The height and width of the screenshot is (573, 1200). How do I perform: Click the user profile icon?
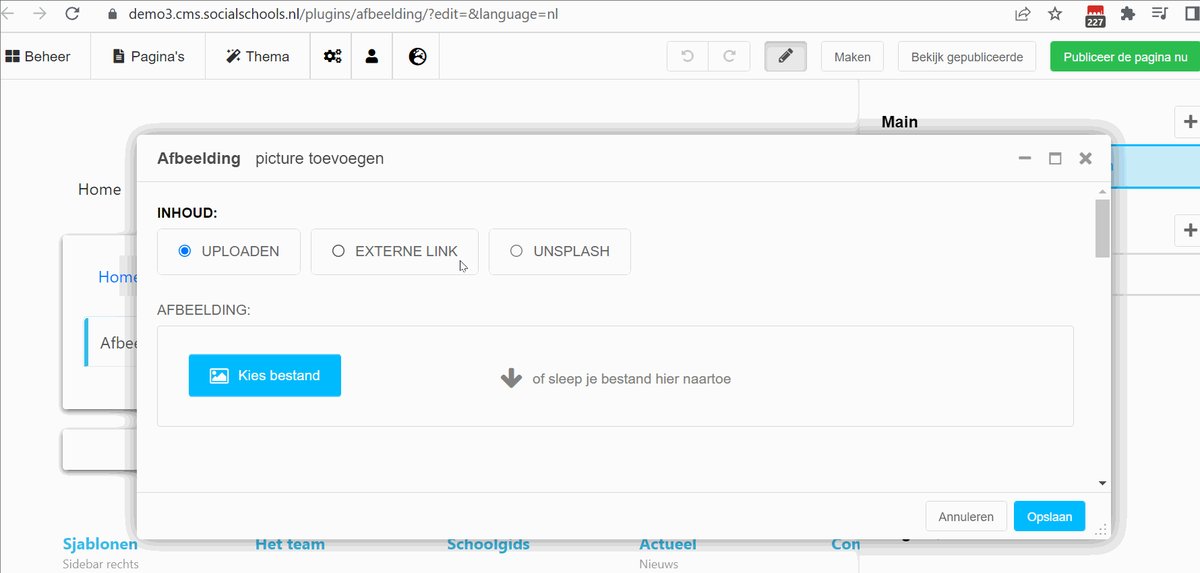[x=372, y=56]
